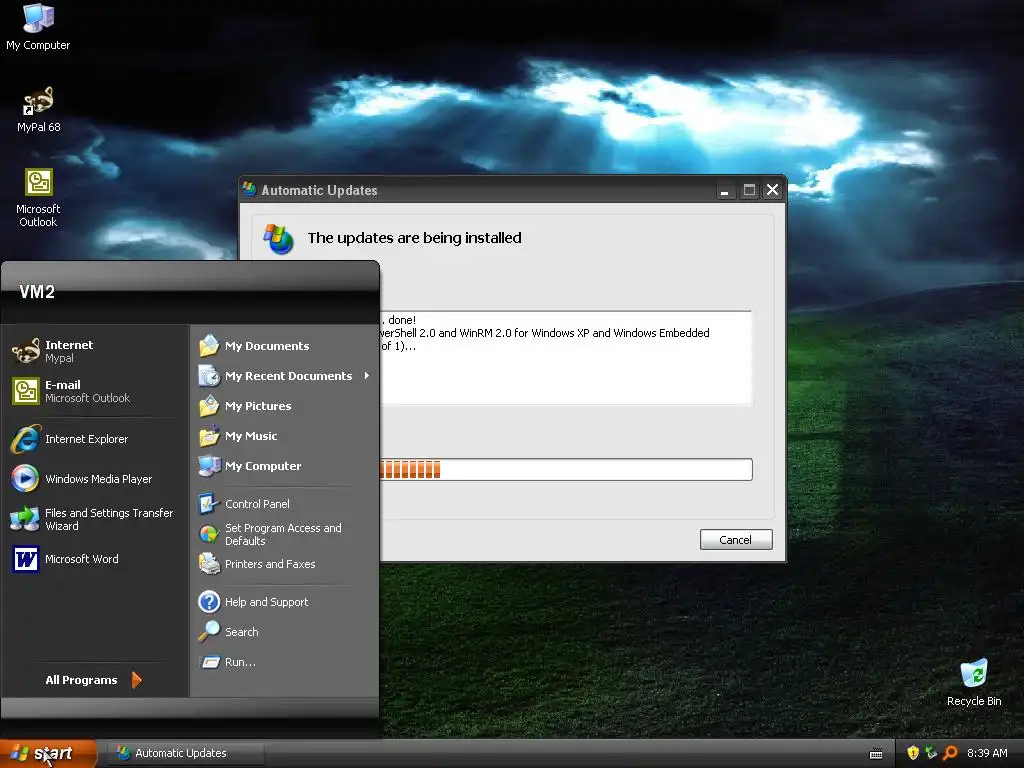Open Control Panel from Start menu
This screenshot has height=768, width=1024.
[285, 504]
